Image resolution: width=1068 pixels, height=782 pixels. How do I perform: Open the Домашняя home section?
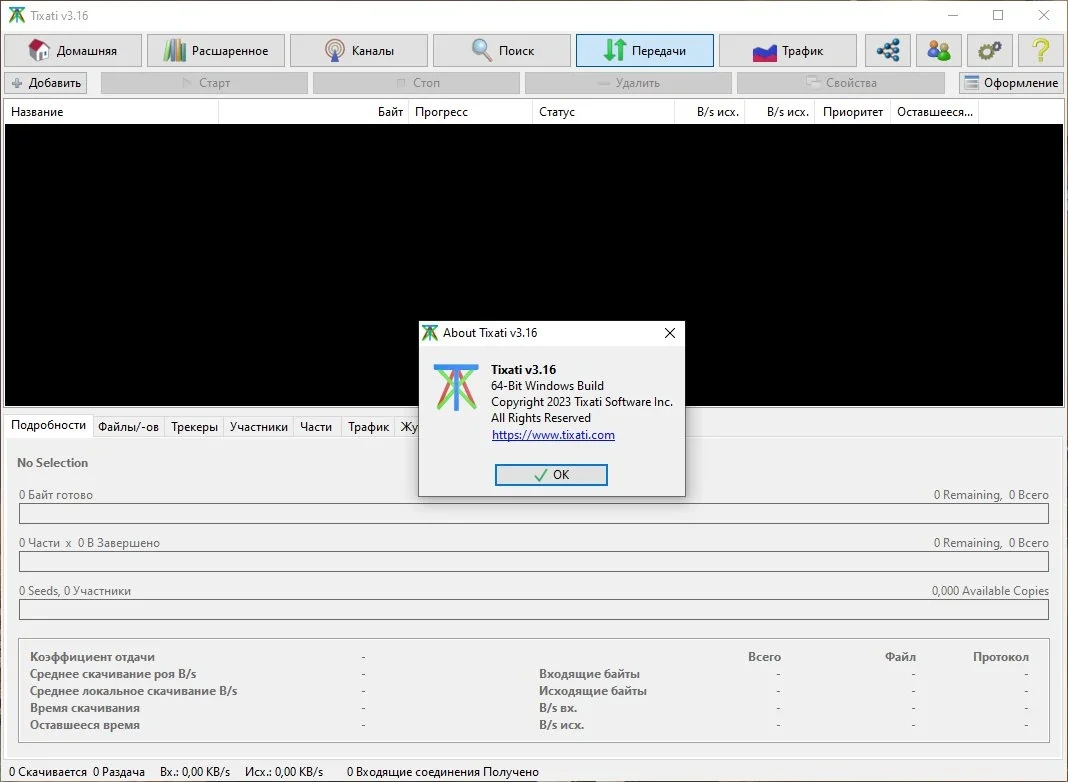tap(73, 50)
